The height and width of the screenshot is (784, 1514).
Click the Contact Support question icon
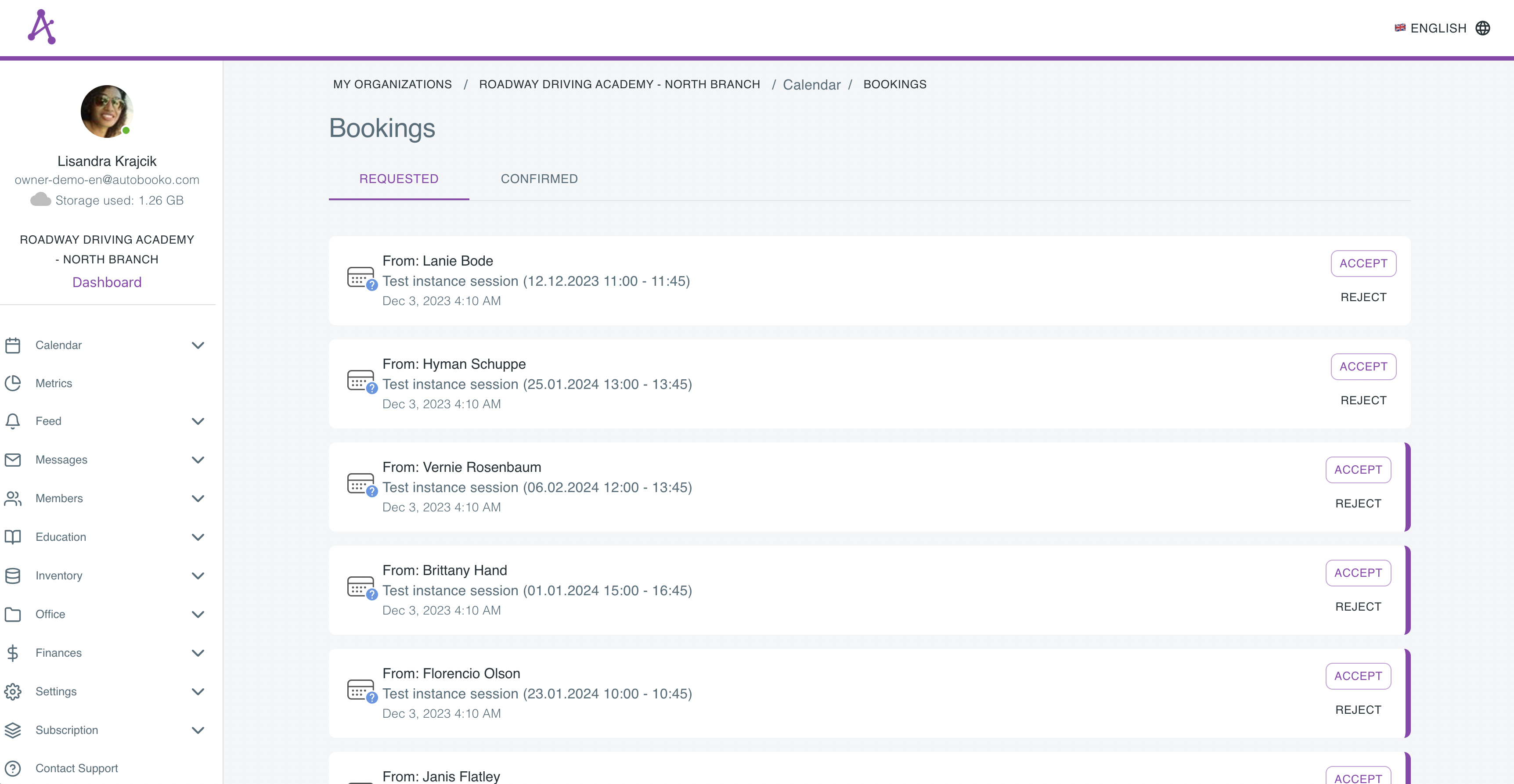13,769
